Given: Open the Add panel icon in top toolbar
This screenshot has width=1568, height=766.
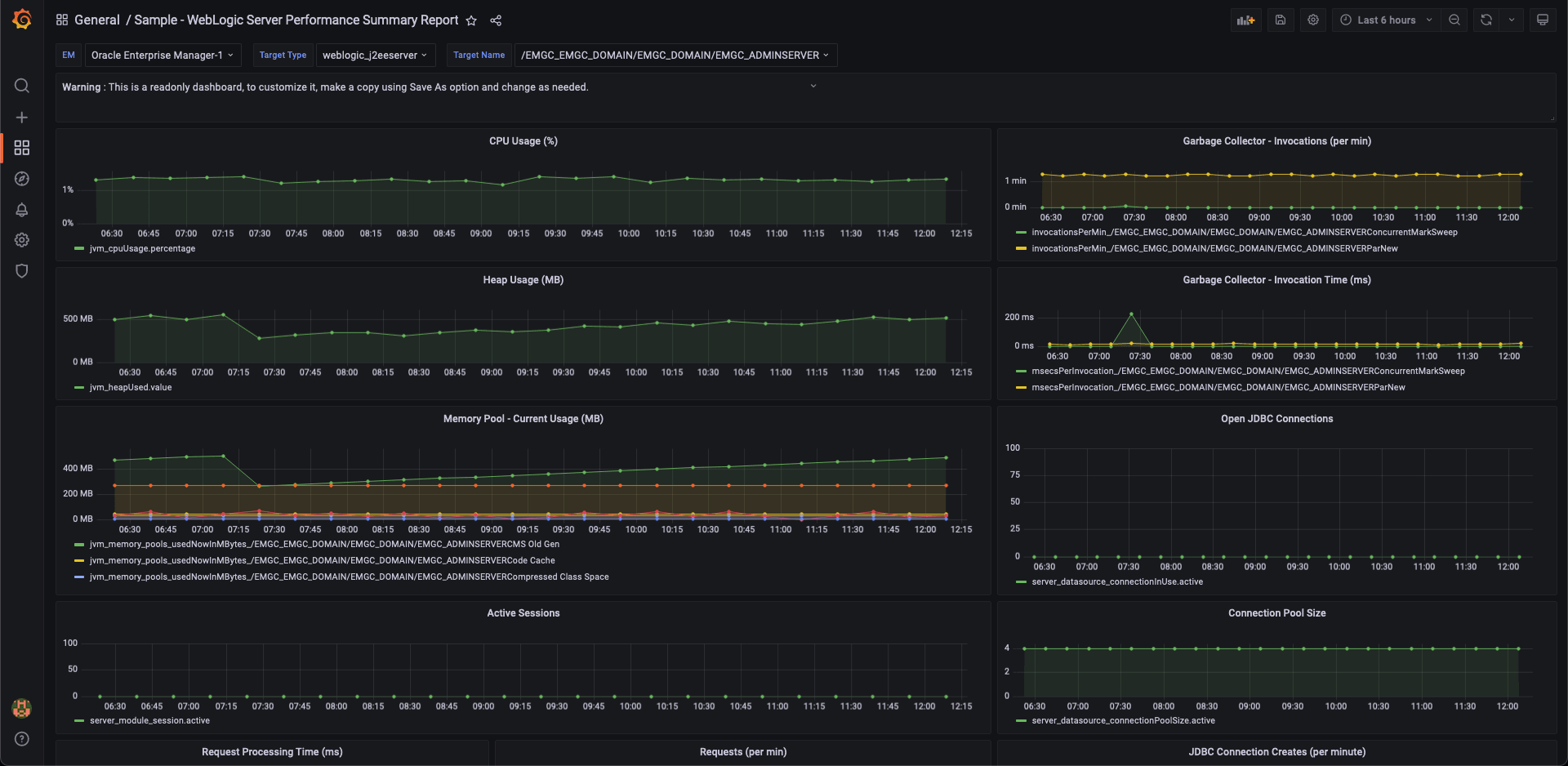Looking at the screenshot, I should pyautogui.click(x=1245, y=20).
